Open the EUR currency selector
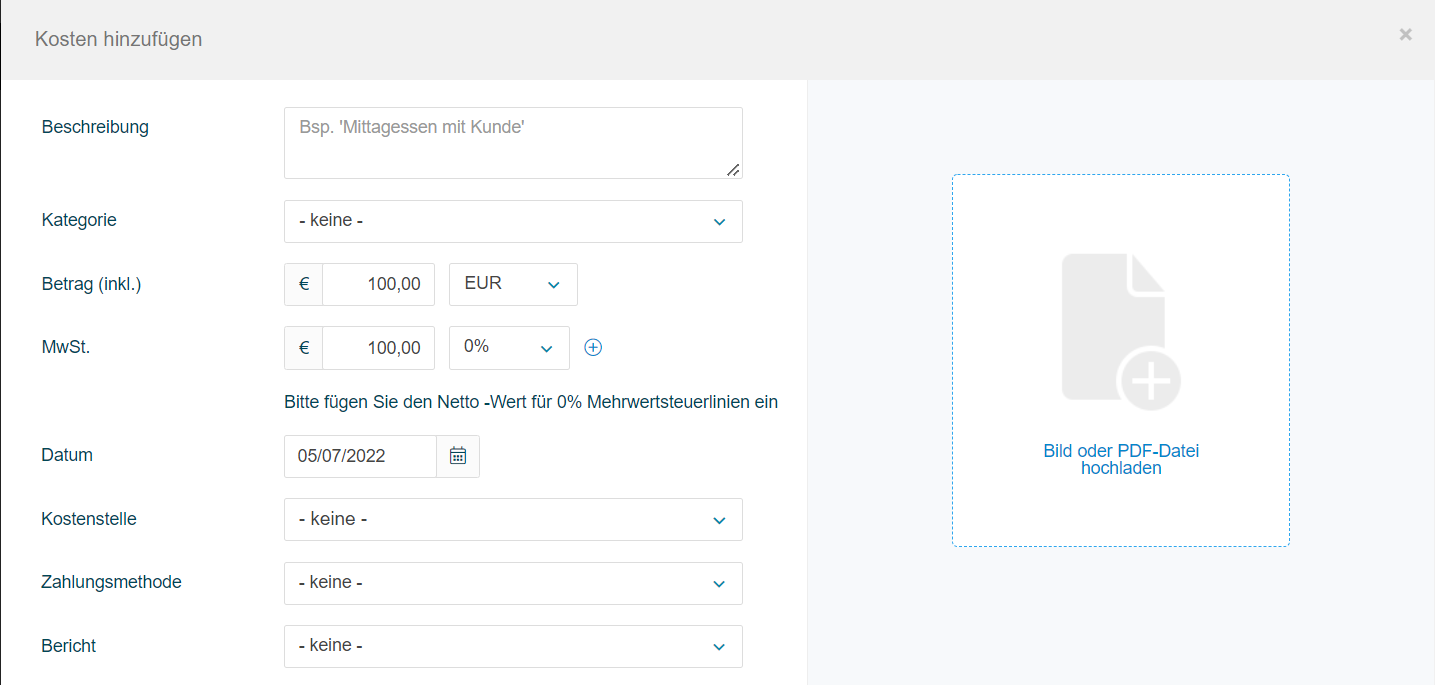This screenshot has height=685, width=1435. pyautogui.click(x=513, y=284)
